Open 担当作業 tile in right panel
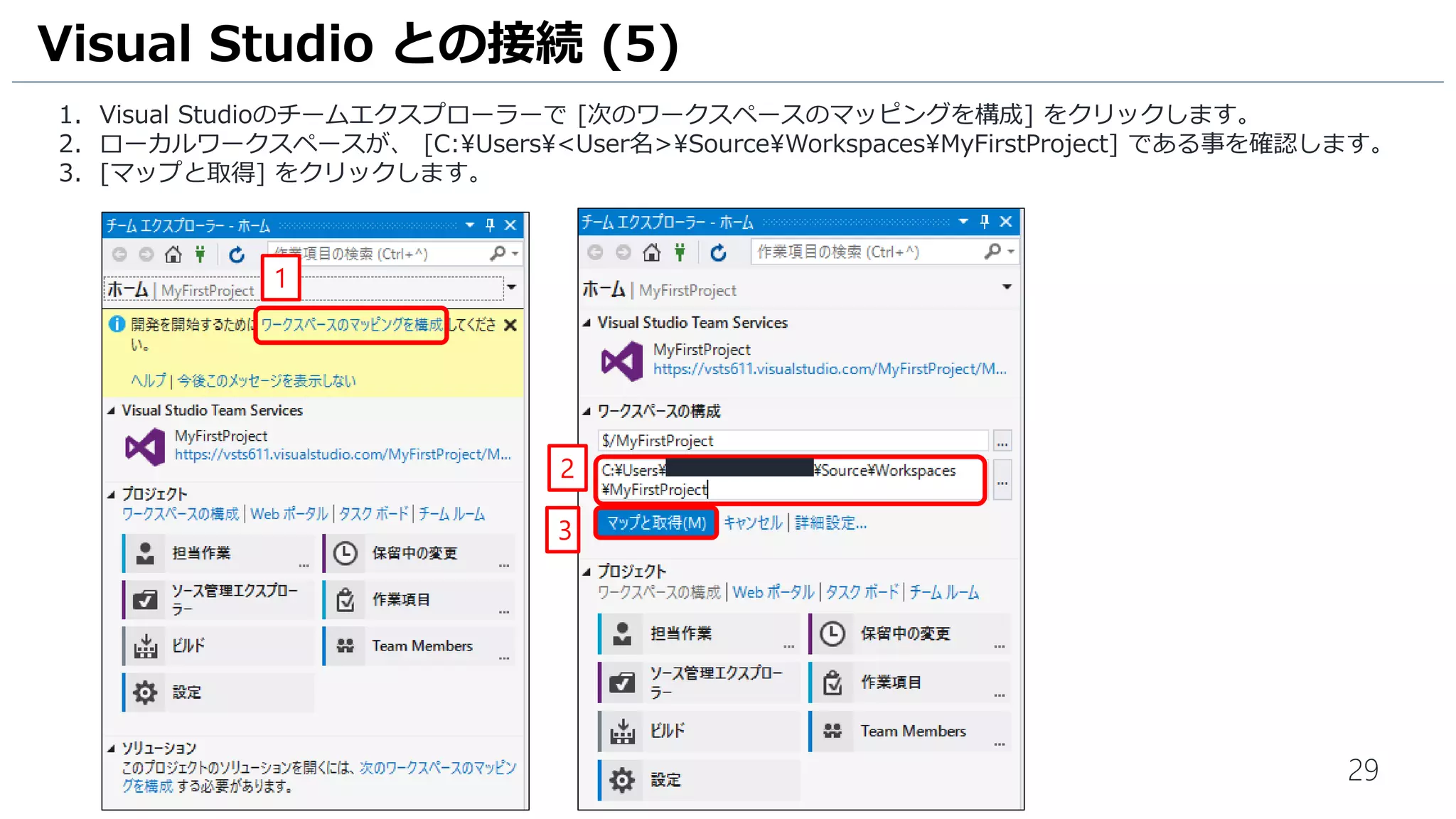This screenshot has height=819, width=1456. [x=699, y=633]
